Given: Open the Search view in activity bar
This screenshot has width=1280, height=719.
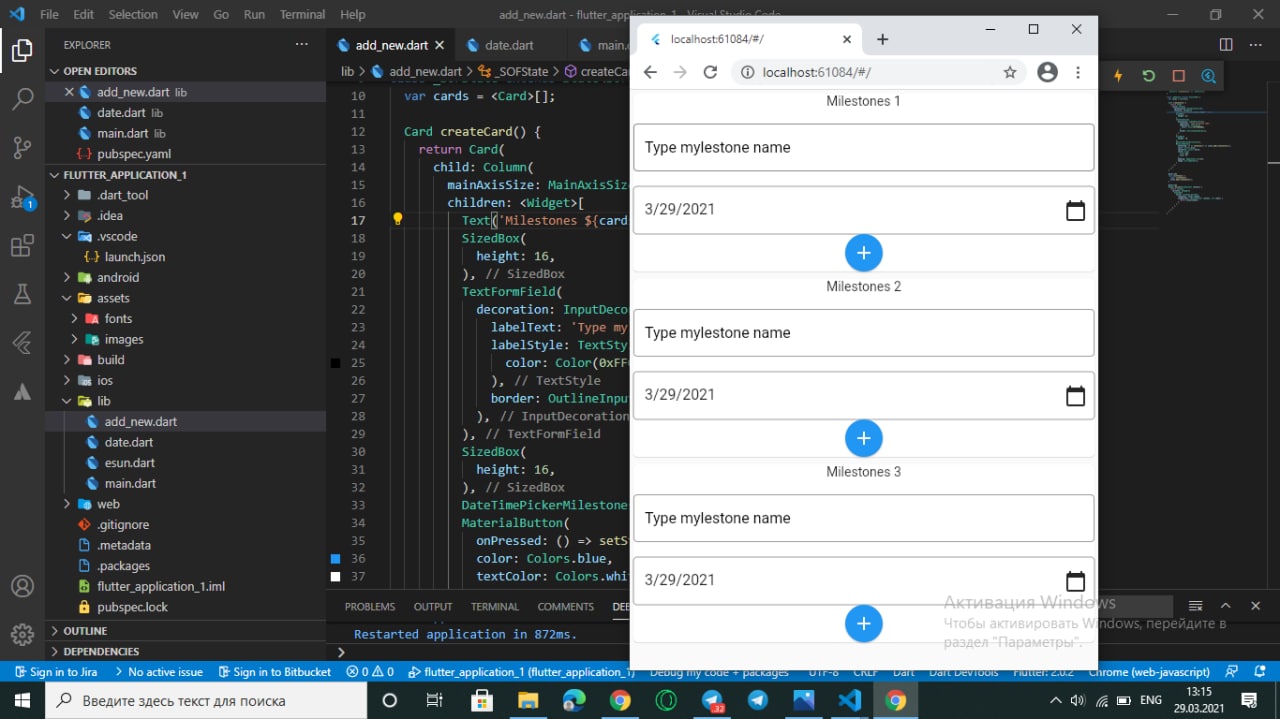Looking at the screenshot, I should point(22,99).
